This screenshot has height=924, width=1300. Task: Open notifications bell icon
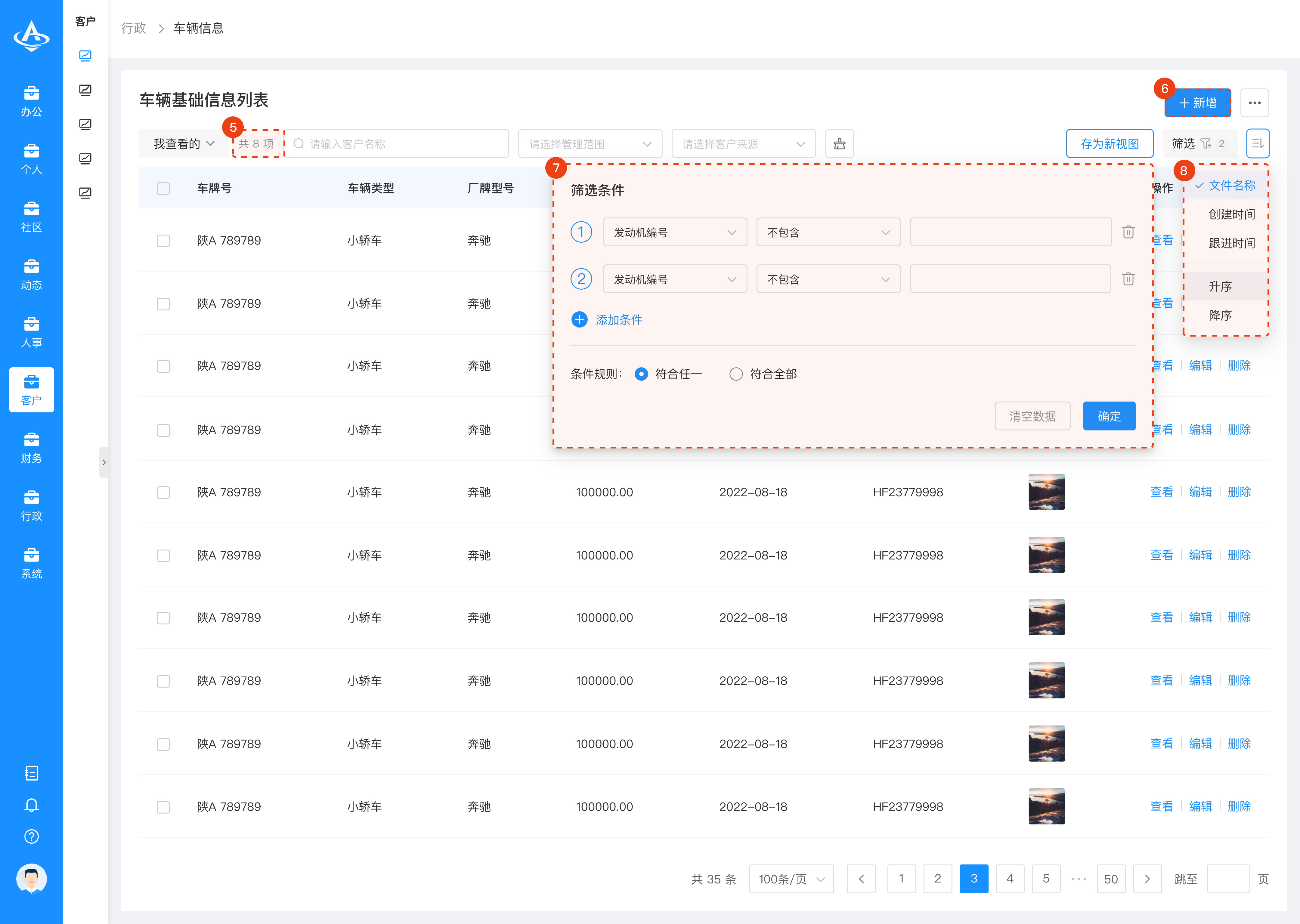coord(31,805)
